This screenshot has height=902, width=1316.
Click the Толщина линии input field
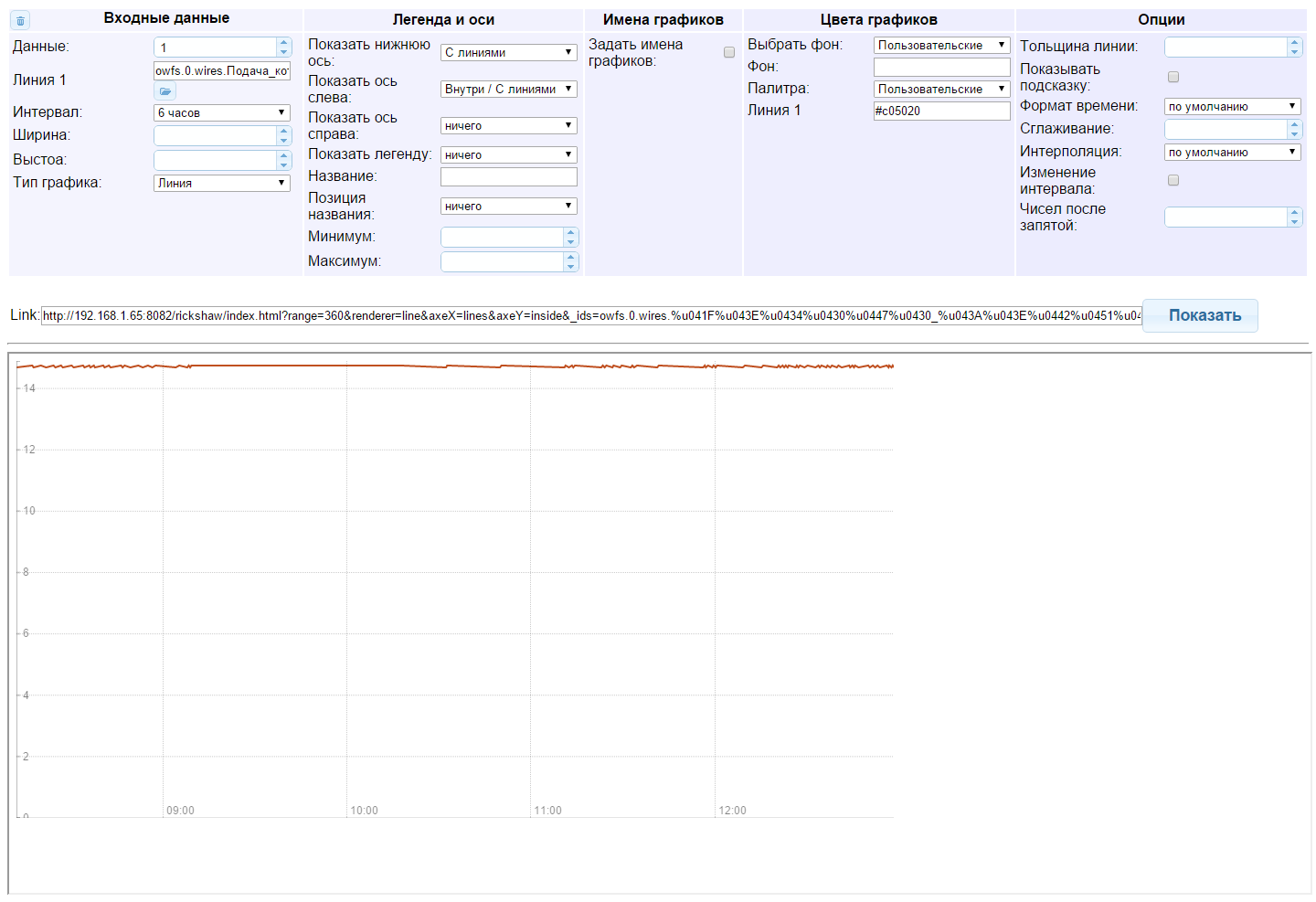click(x=1226, y=47)
